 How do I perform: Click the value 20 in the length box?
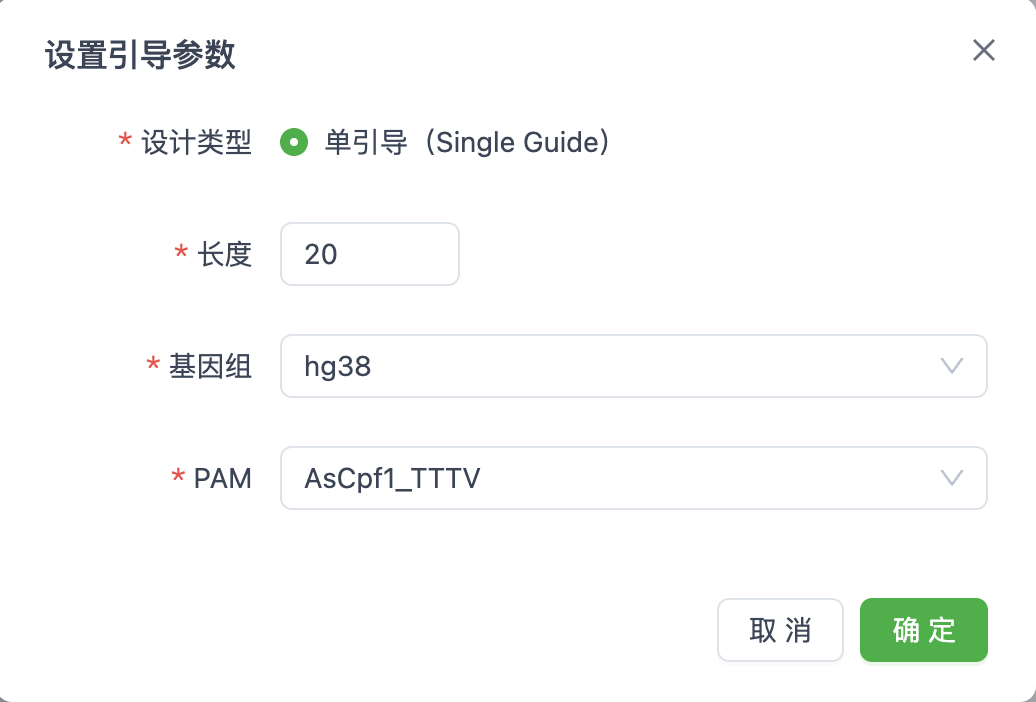coord(321,254)
